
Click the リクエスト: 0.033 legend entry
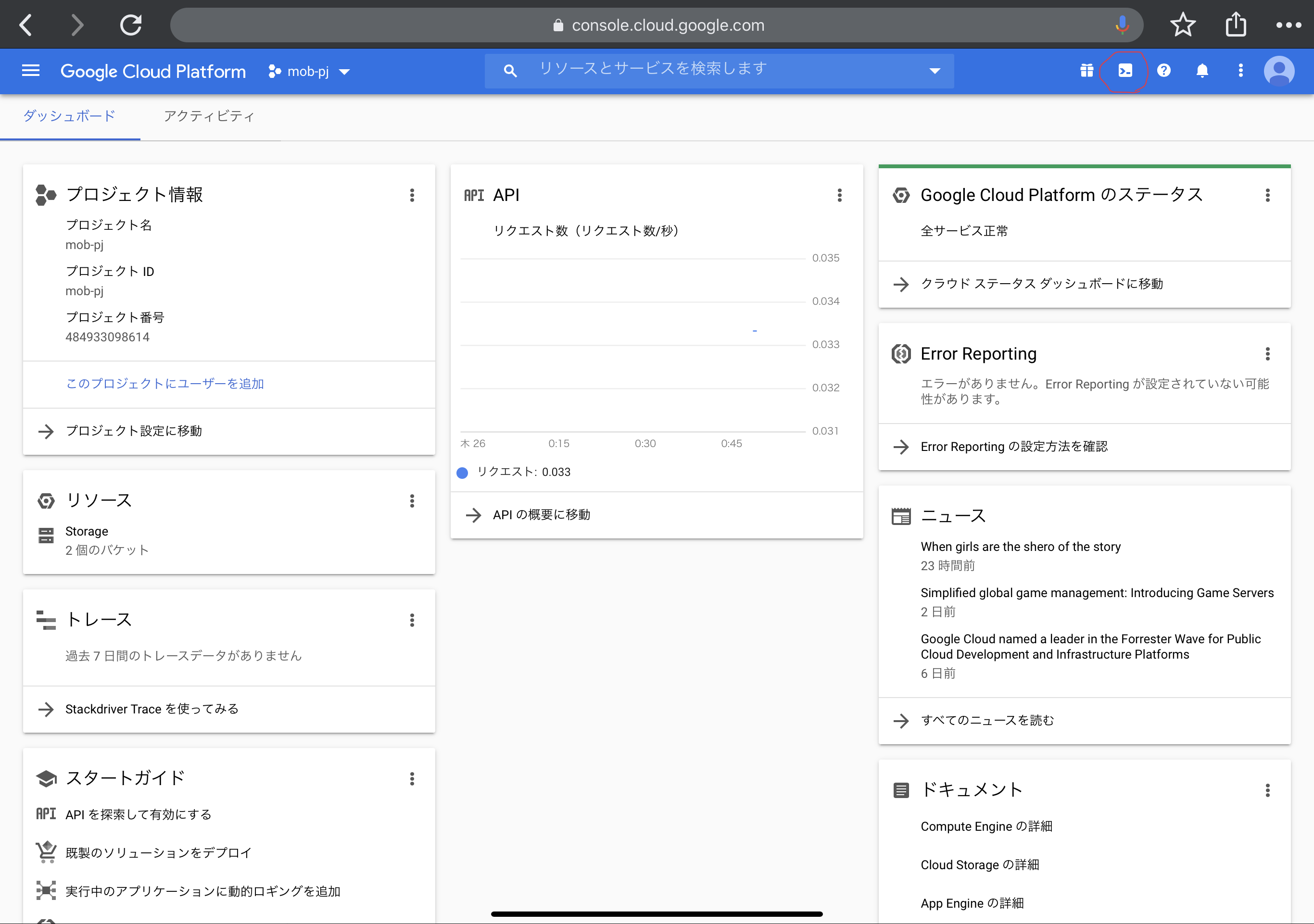(513, 472)
